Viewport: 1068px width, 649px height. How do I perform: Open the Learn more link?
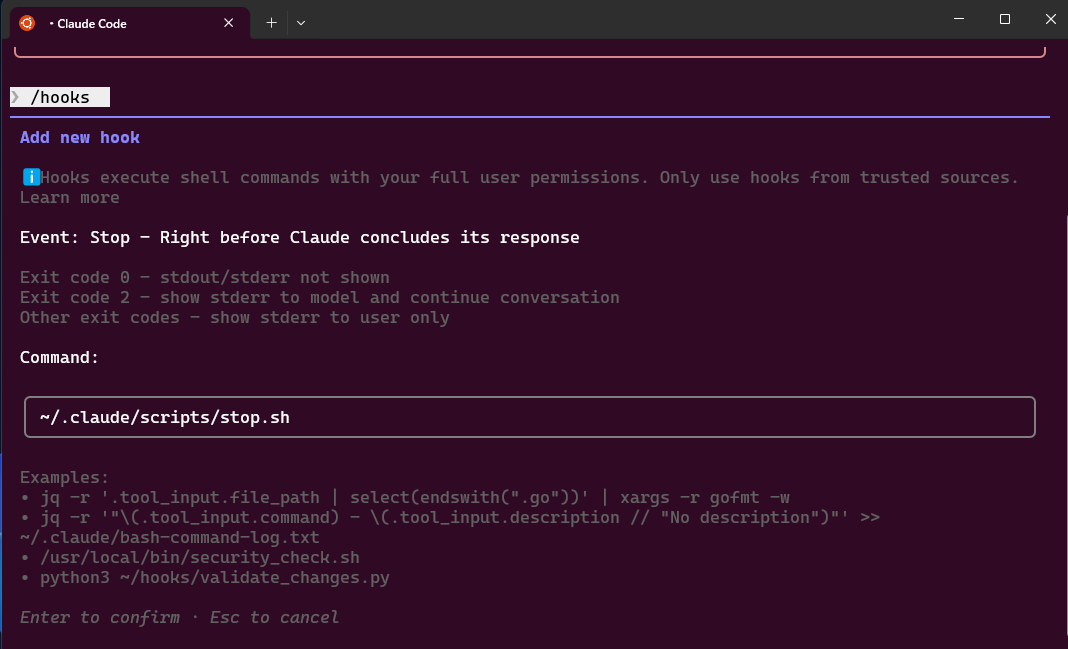tap(69, 197)
